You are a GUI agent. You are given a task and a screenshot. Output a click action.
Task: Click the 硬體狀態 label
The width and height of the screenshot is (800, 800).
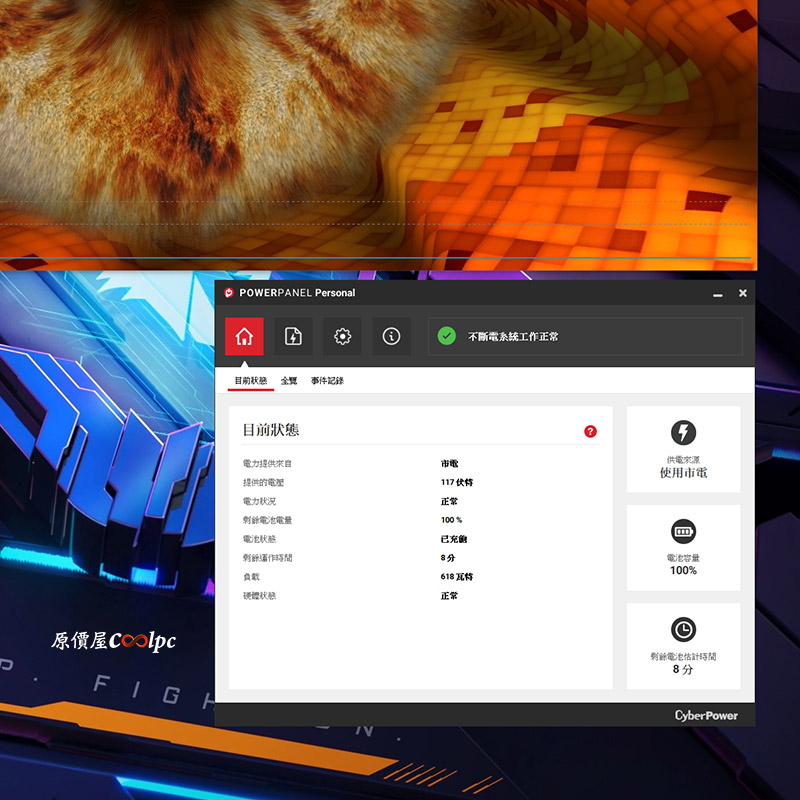tap(259, 595)
